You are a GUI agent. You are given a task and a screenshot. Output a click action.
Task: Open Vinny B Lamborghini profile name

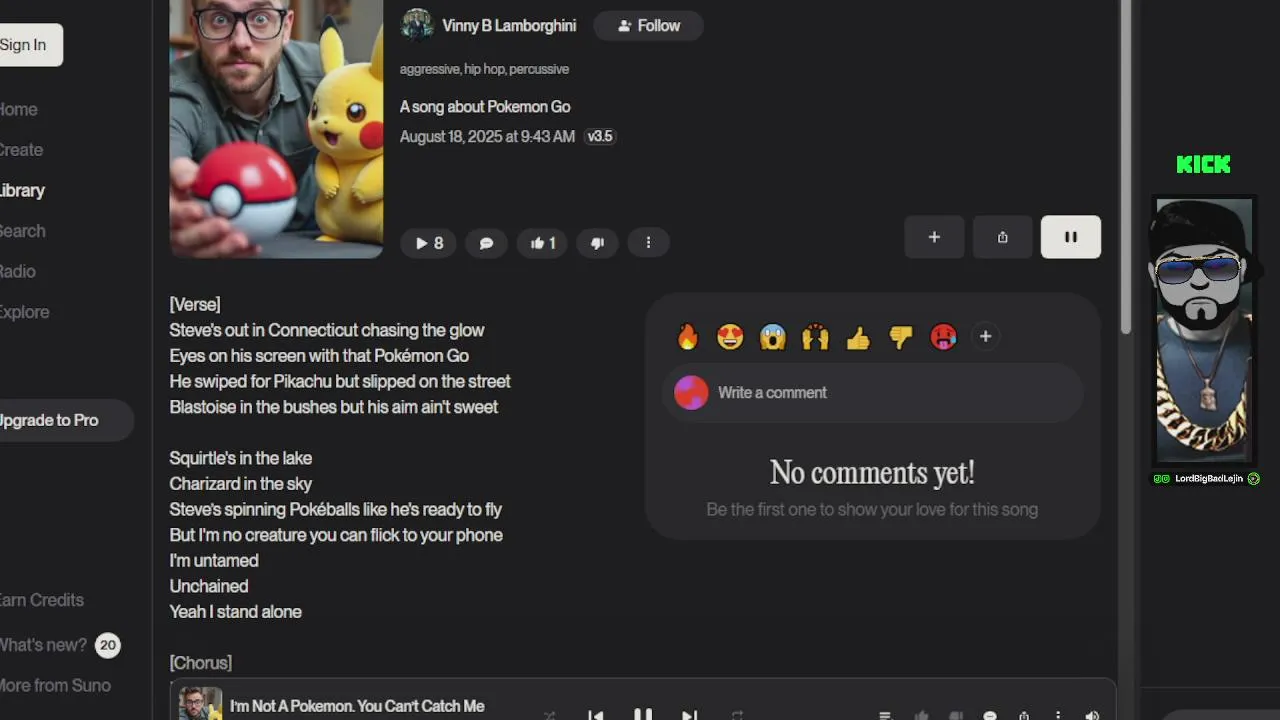(x=509, y=26)
